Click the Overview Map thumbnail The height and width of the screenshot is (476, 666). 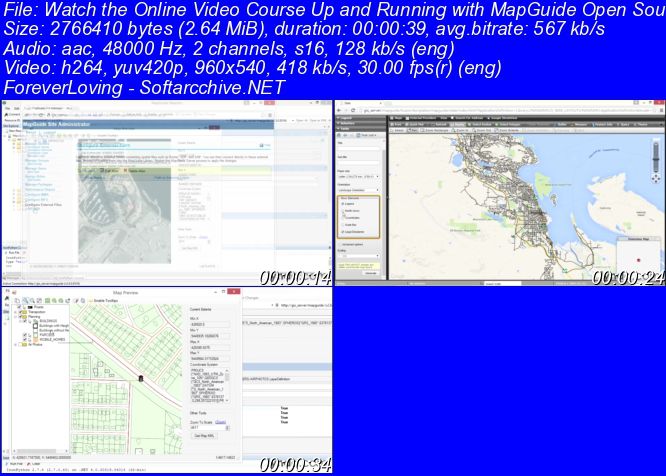pos(638,257)
